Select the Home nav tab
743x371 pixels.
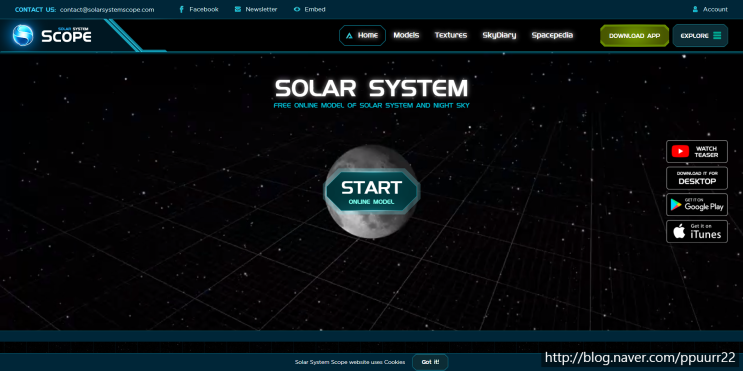pos(362,36)
